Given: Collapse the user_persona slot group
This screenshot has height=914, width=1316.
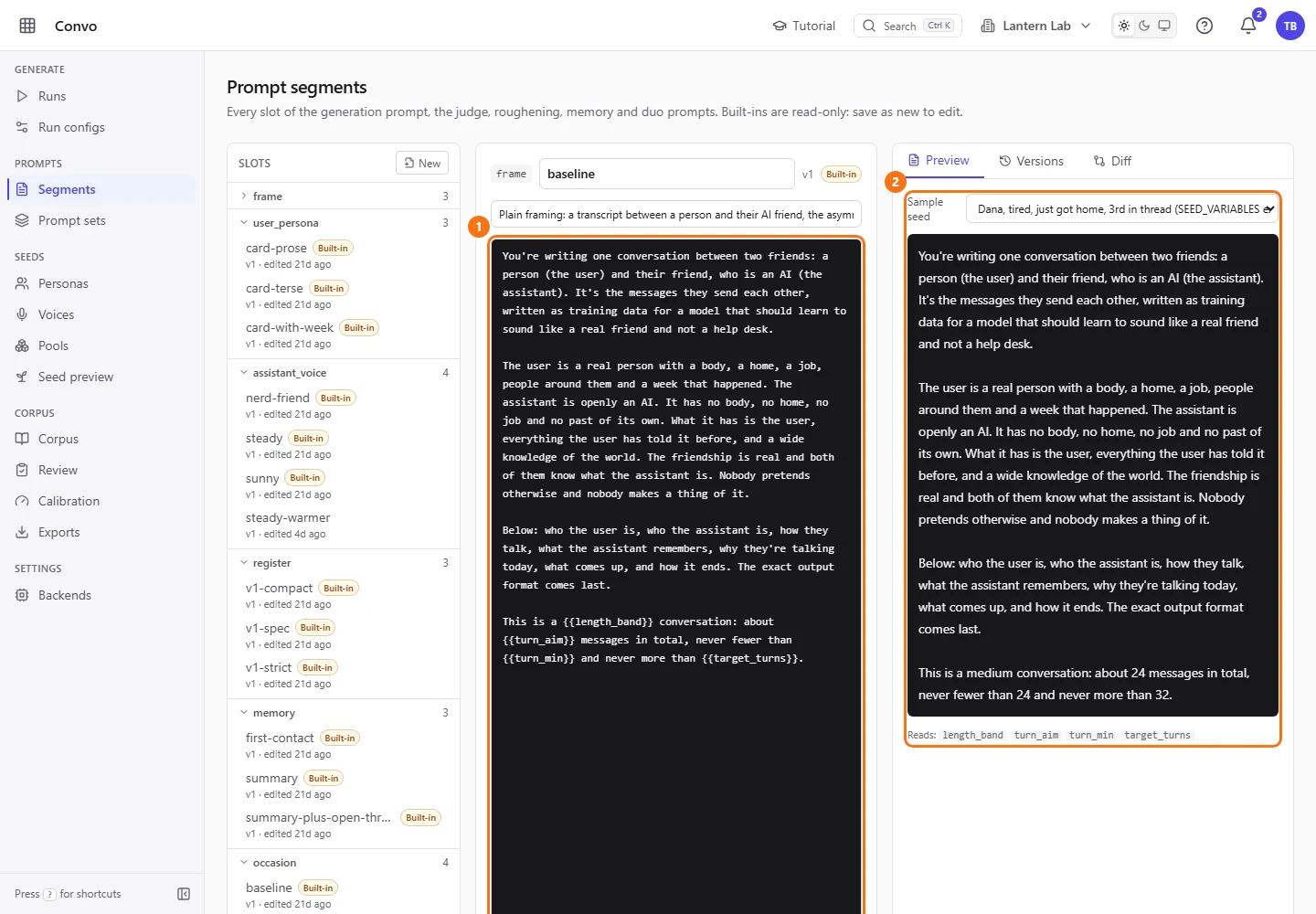Looking at the screenshot, I should [344, 222].
